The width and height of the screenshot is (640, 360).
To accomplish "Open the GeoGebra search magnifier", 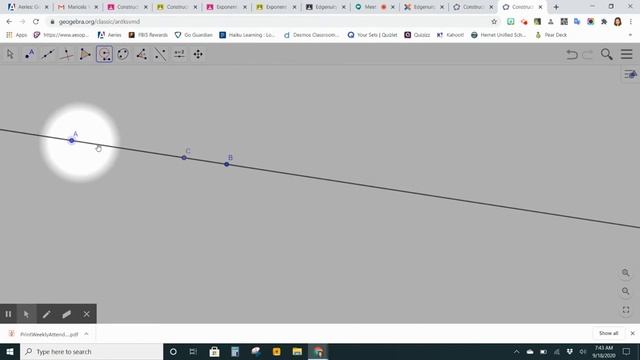I will pyautogui.click(x=607, y=54).
